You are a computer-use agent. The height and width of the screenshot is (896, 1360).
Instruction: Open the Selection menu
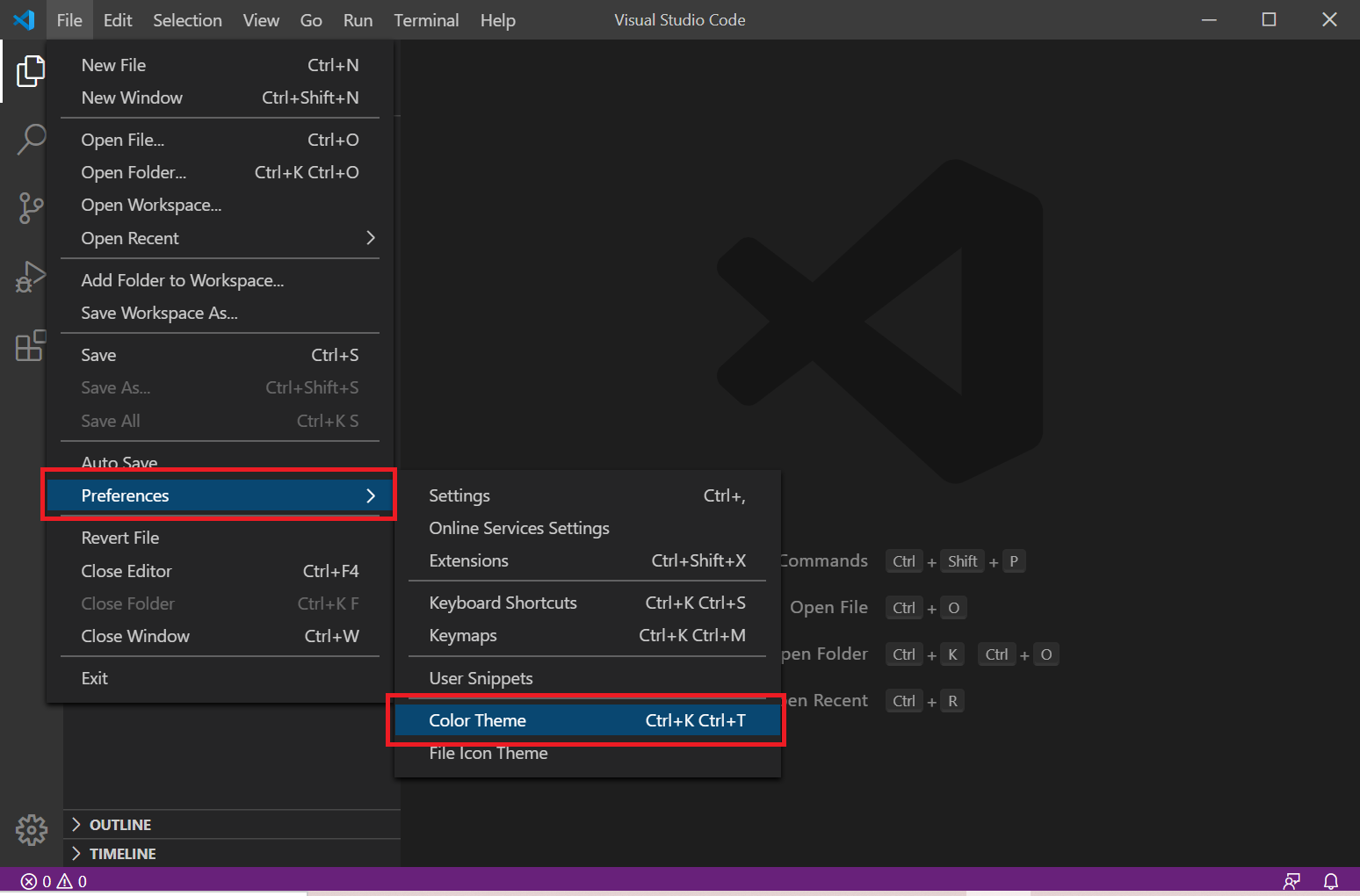tap(187, 20)
